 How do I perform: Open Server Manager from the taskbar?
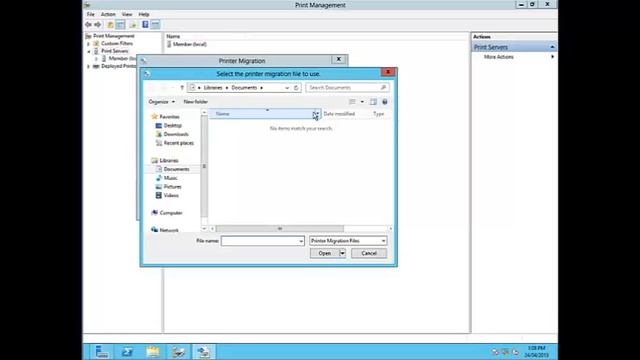[102, 352]
